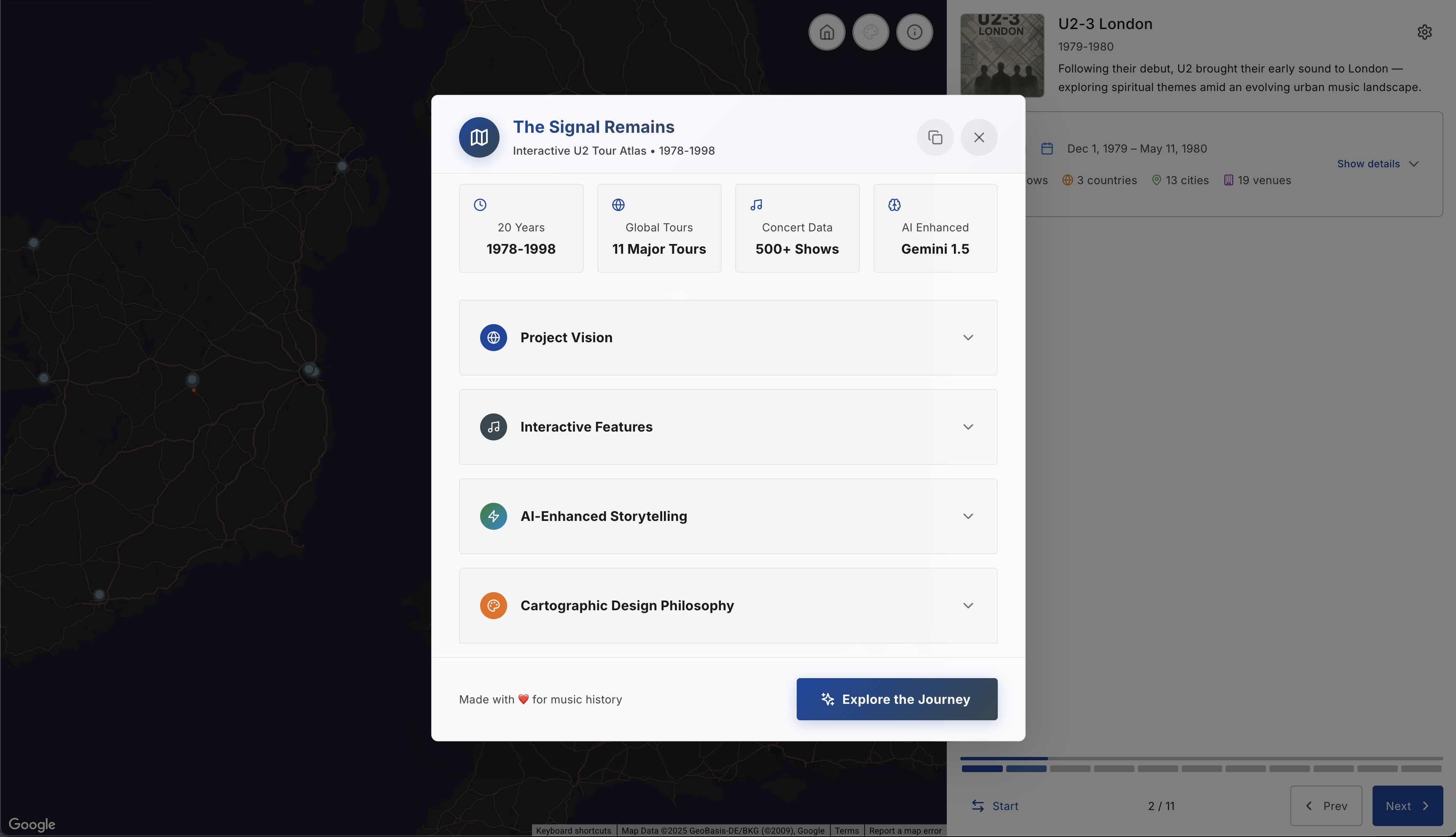The height and width of the screenshot is (837, 1456).
Task: Click the copy icon in the dialog header
Action: (935, 137)
